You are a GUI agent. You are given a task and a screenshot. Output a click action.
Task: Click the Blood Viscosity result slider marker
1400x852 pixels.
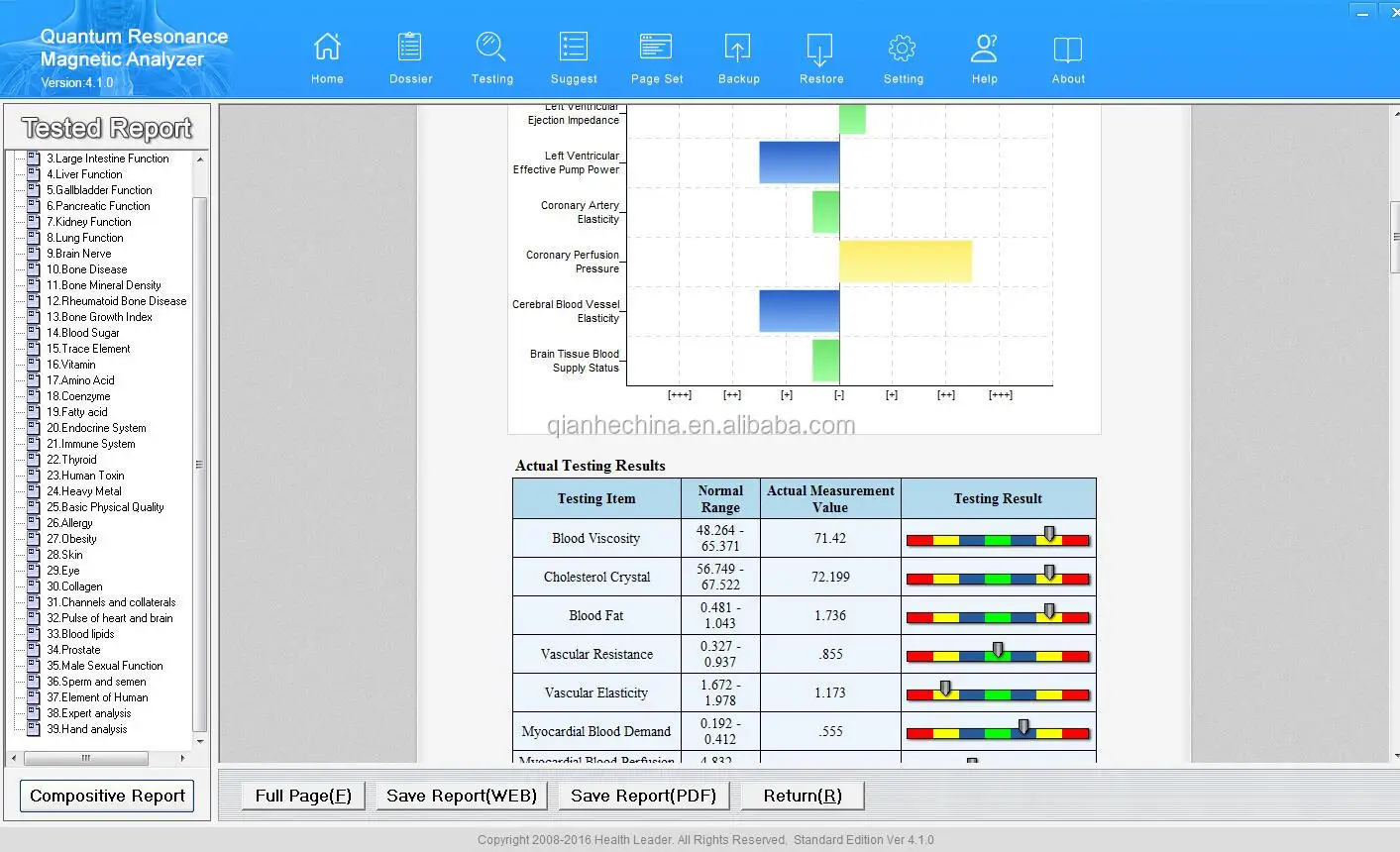tap(1049, 534)
